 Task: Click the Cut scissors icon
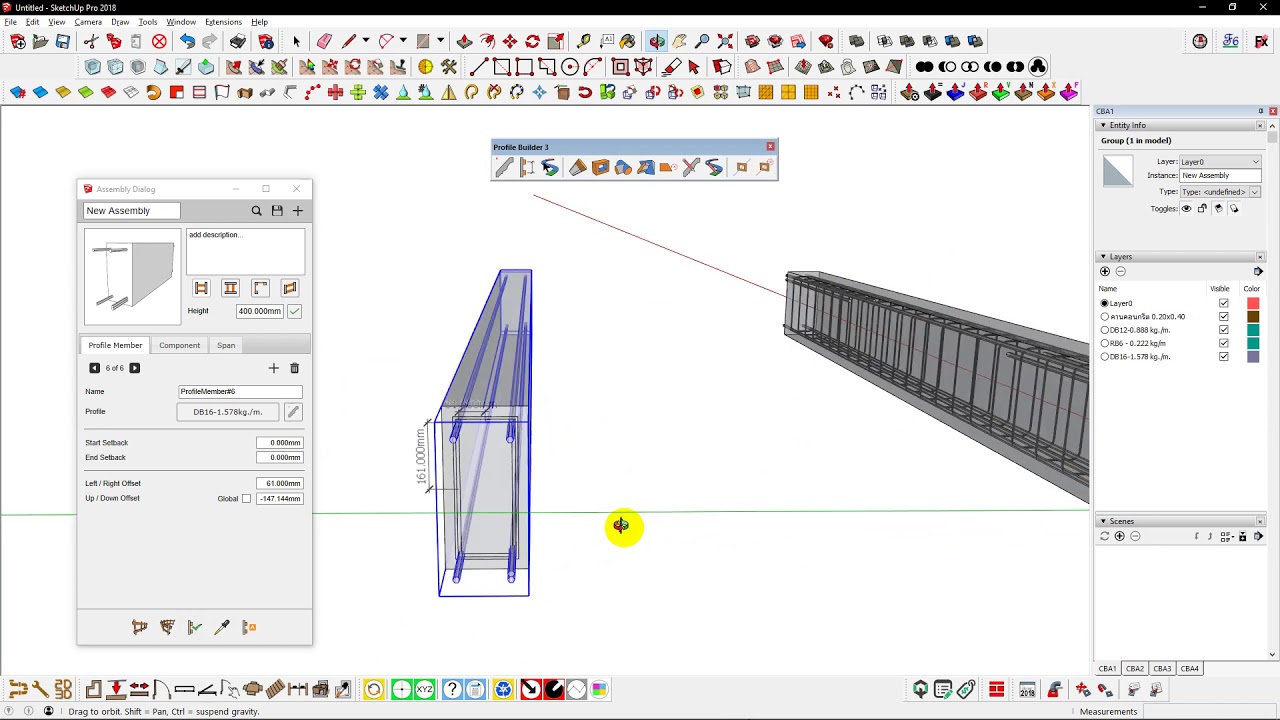click(91, 41)
